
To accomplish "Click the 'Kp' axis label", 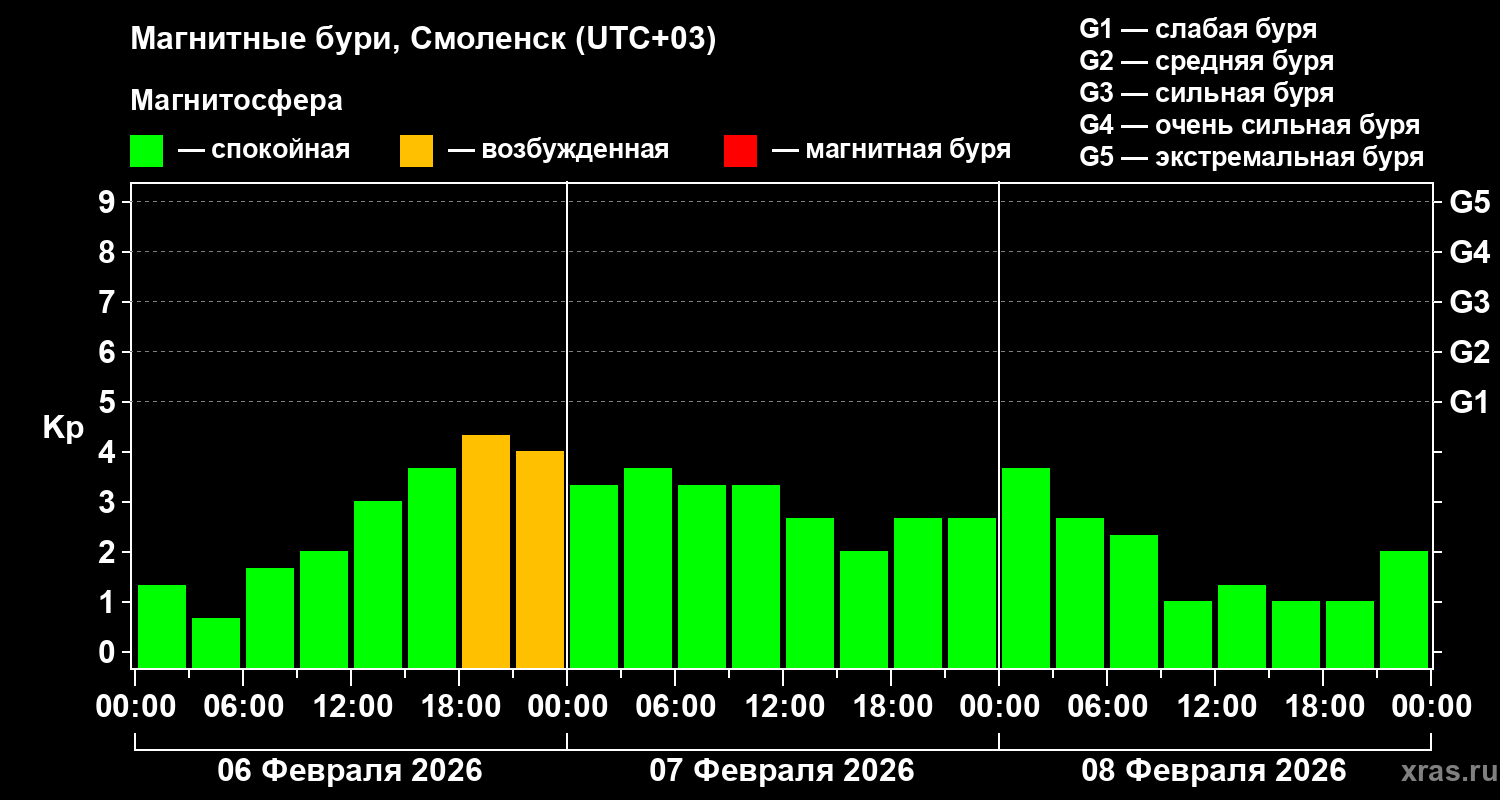I will [x=63, y=427].
